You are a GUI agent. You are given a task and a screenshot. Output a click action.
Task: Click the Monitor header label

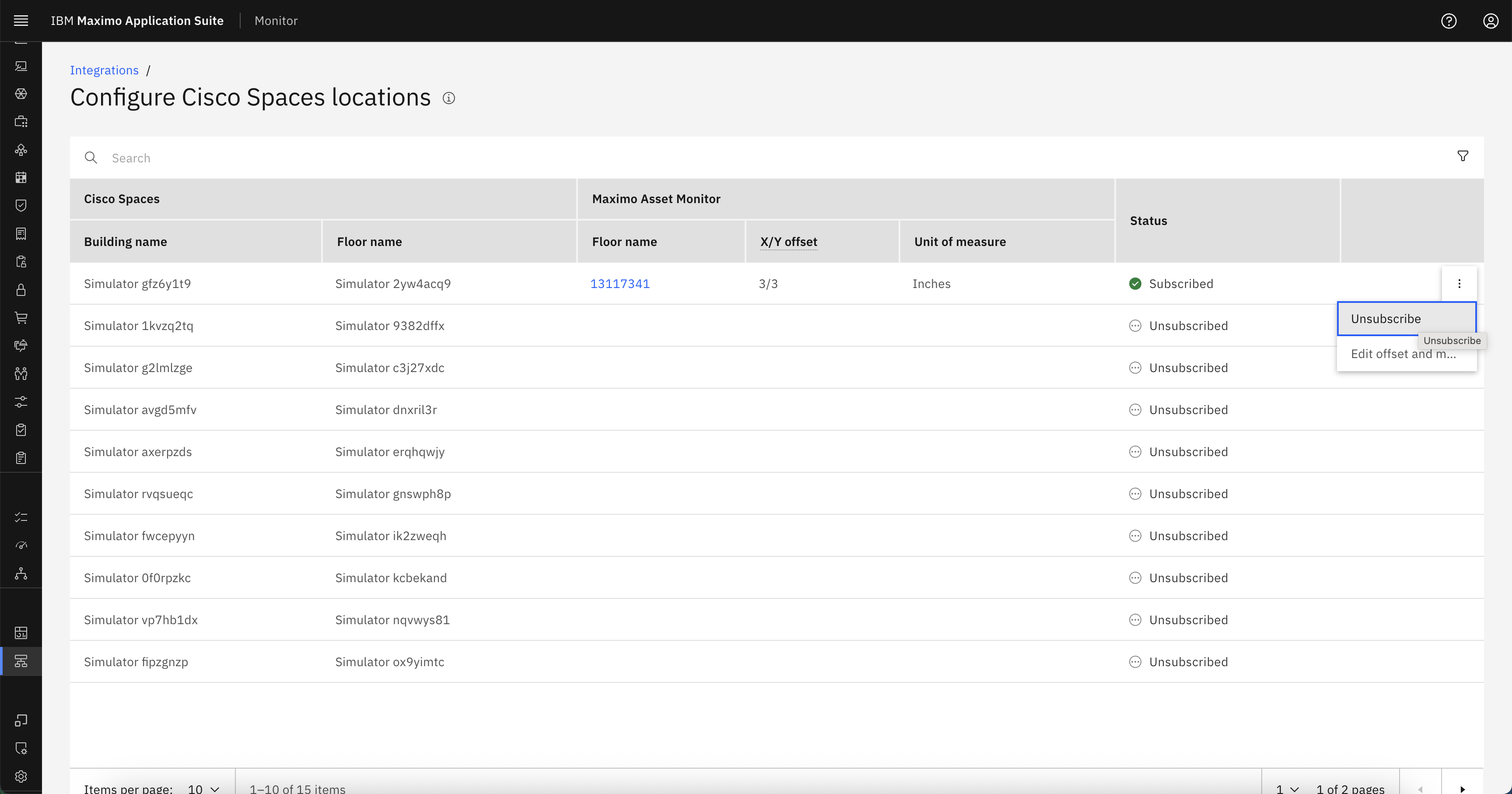[276, 21]
